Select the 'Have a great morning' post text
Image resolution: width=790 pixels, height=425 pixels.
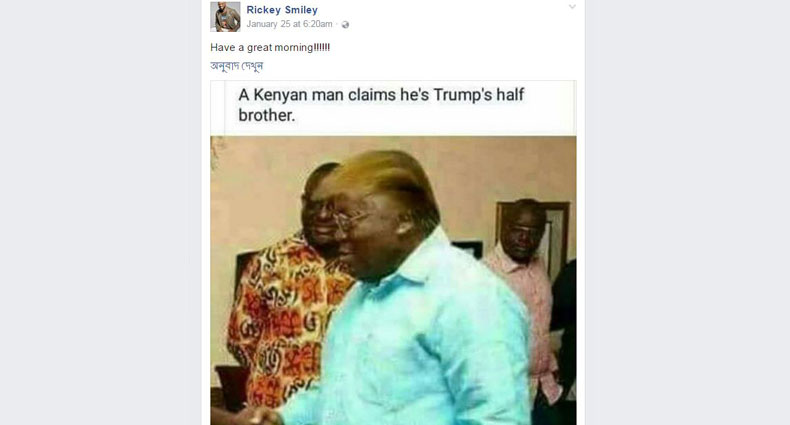coord(270,47)
